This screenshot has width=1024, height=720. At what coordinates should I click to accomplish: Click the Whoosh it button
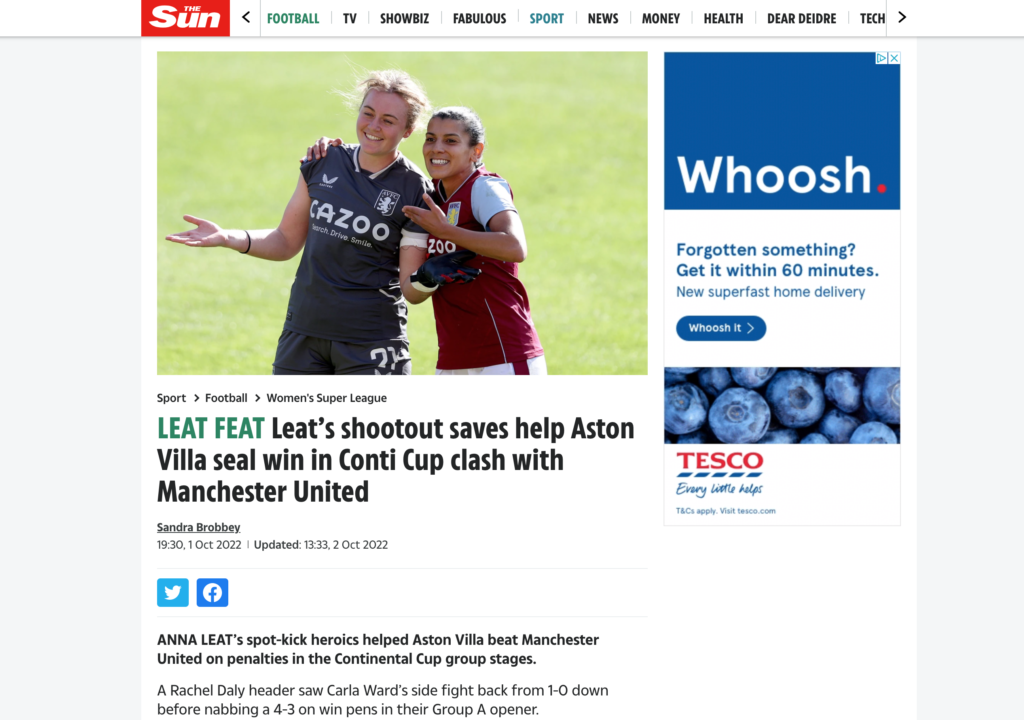point(721,328)
